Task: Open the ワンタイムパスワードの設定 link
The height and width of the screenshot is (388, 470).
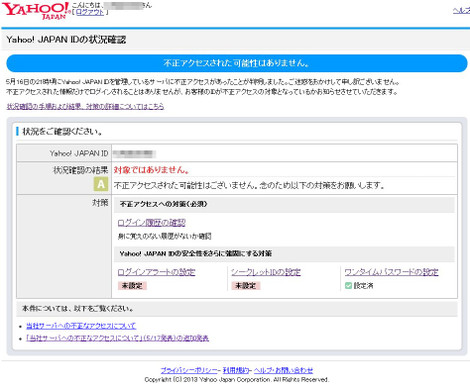Action: coord(391,272)
